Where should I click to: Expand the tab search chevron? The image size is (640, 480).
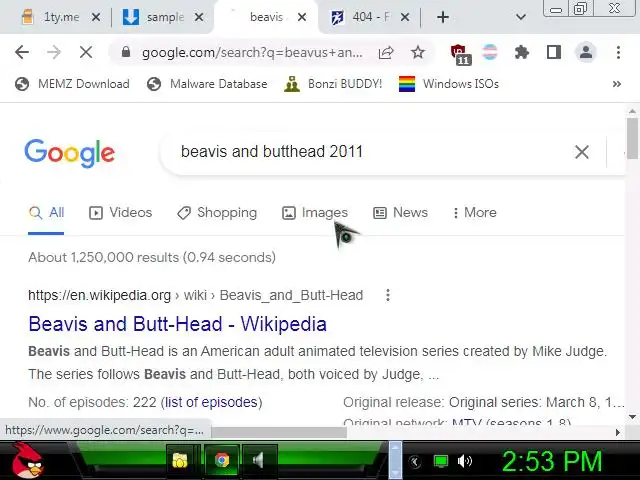[520, 17]
